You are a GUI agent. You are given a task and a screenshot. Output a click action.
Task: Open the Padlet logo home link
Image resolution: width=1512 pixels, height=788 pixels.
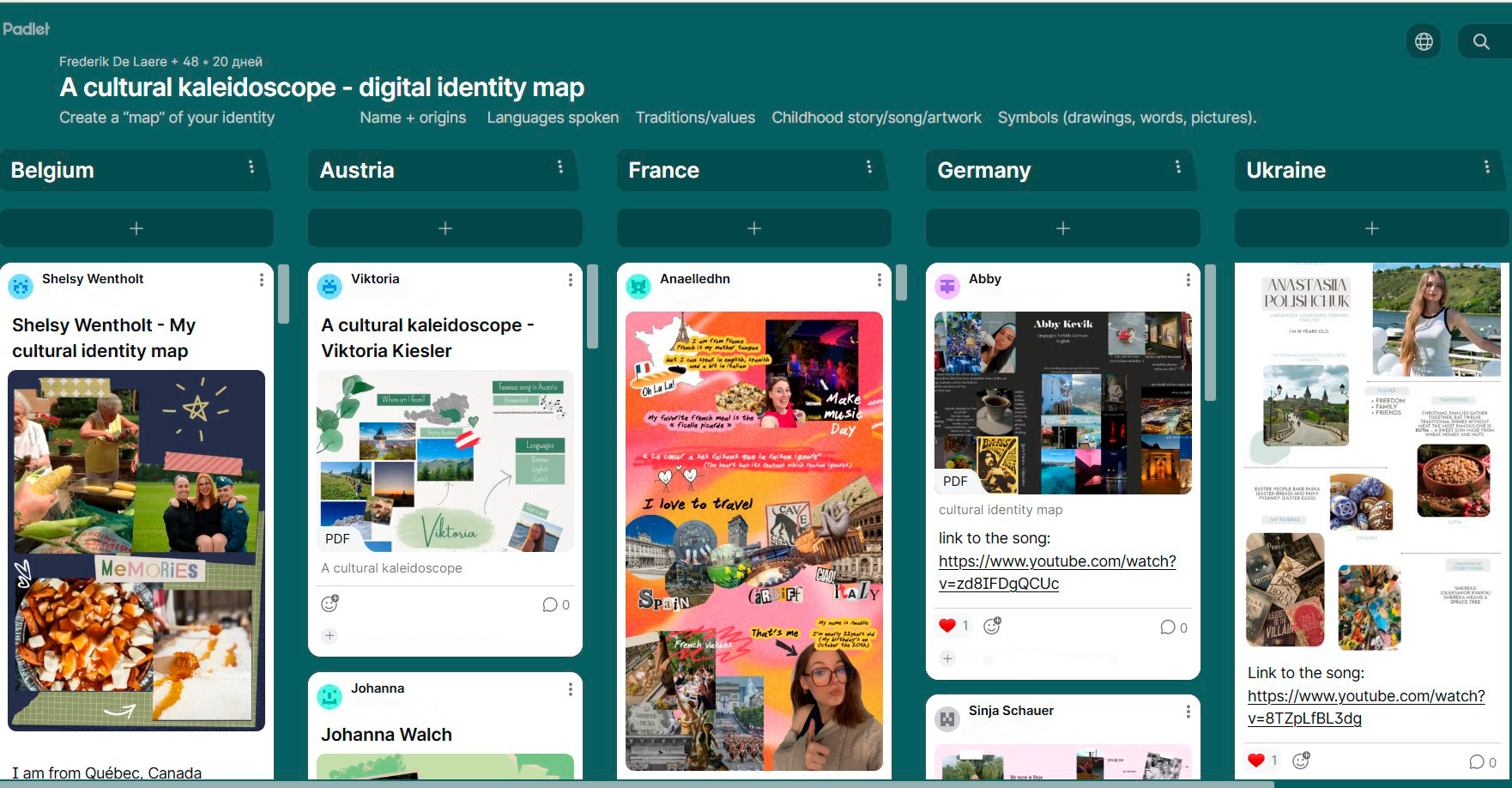tap(27, 29)
